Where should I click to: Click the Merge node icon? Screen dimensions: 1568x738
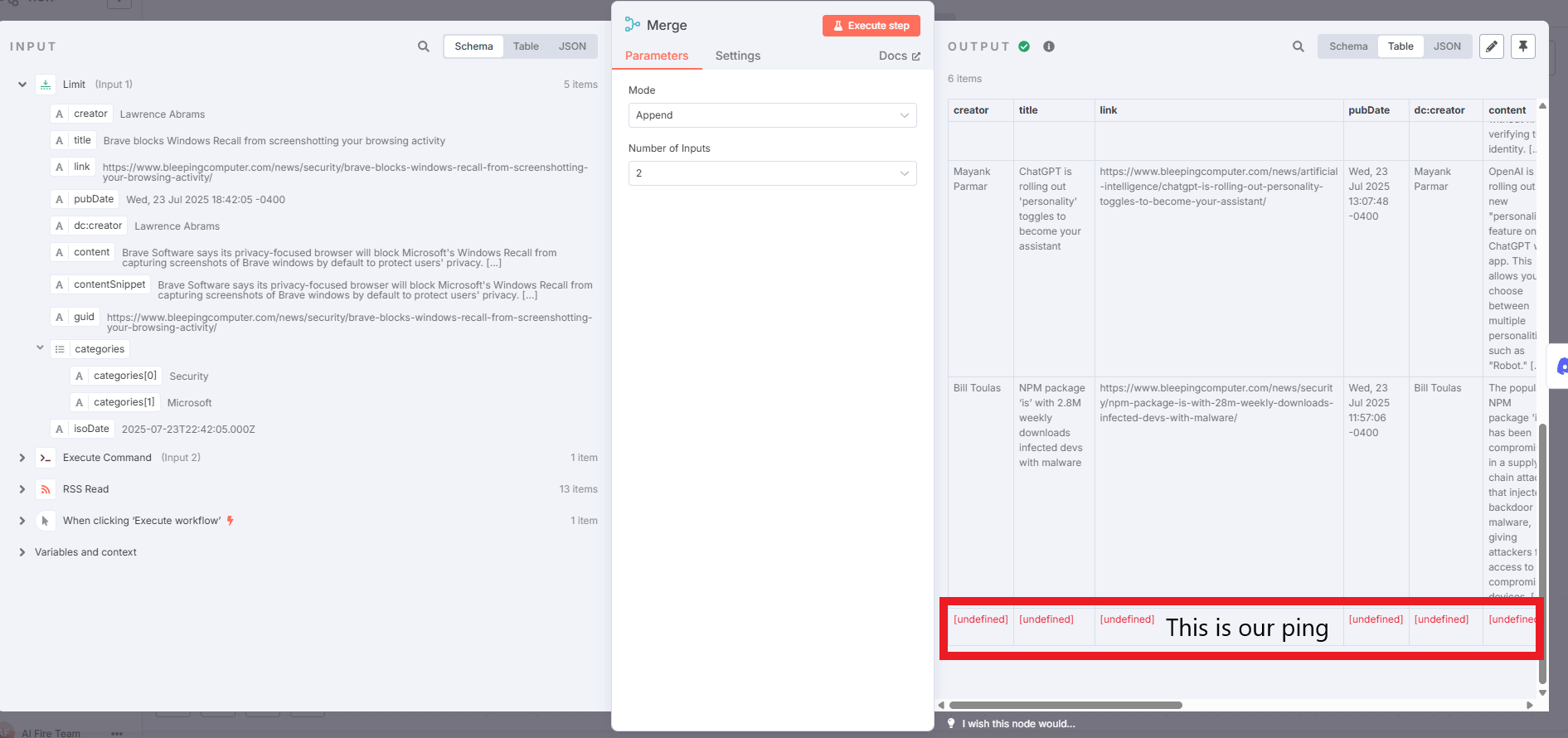pos(633,25)
